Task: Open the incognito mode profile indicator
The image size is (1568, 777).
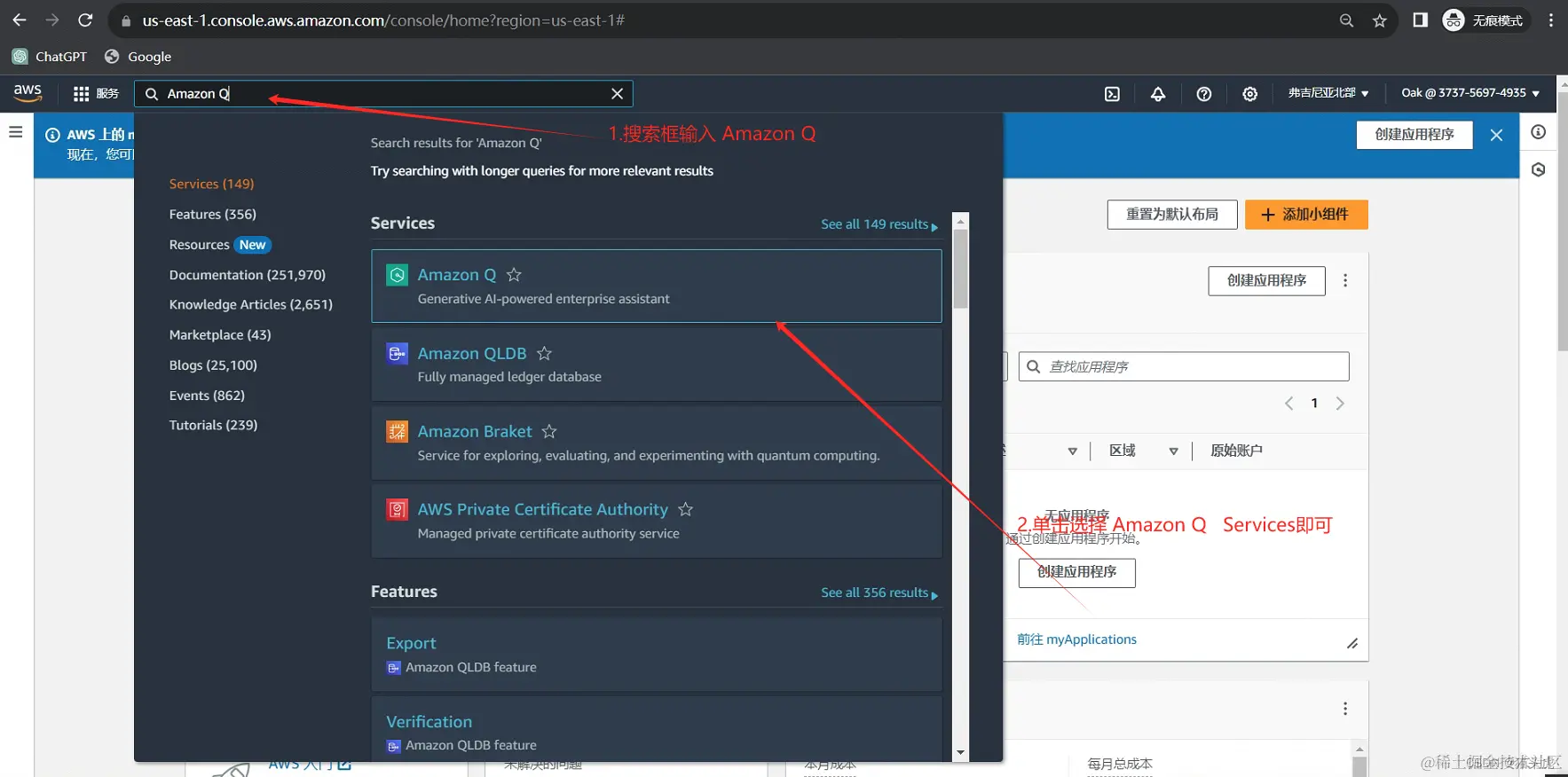Action: [1483, 20]
